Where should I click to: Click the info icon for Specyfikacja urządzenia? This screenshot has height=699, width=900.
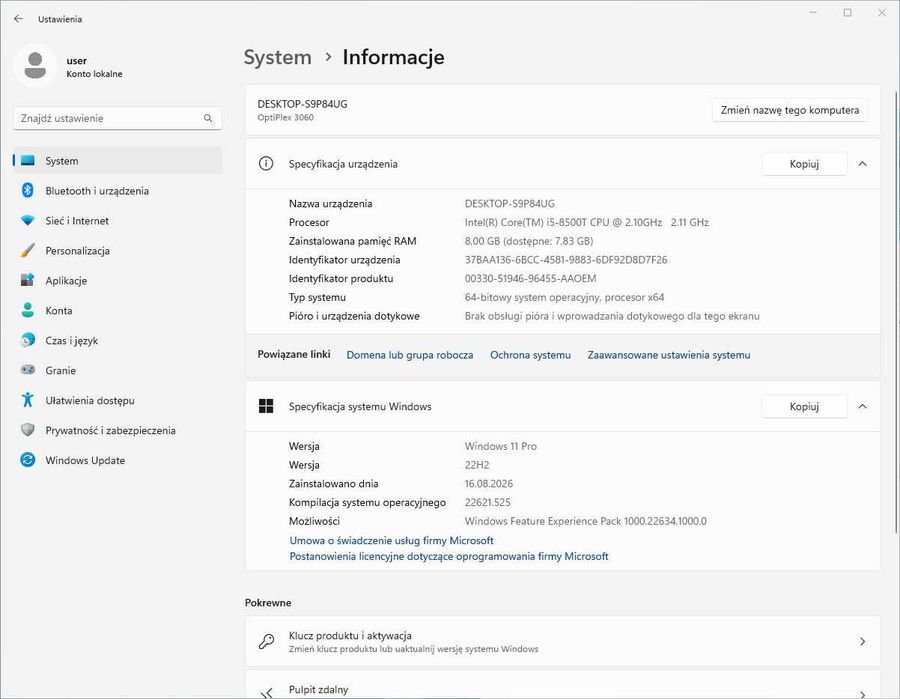click(266, 164)
